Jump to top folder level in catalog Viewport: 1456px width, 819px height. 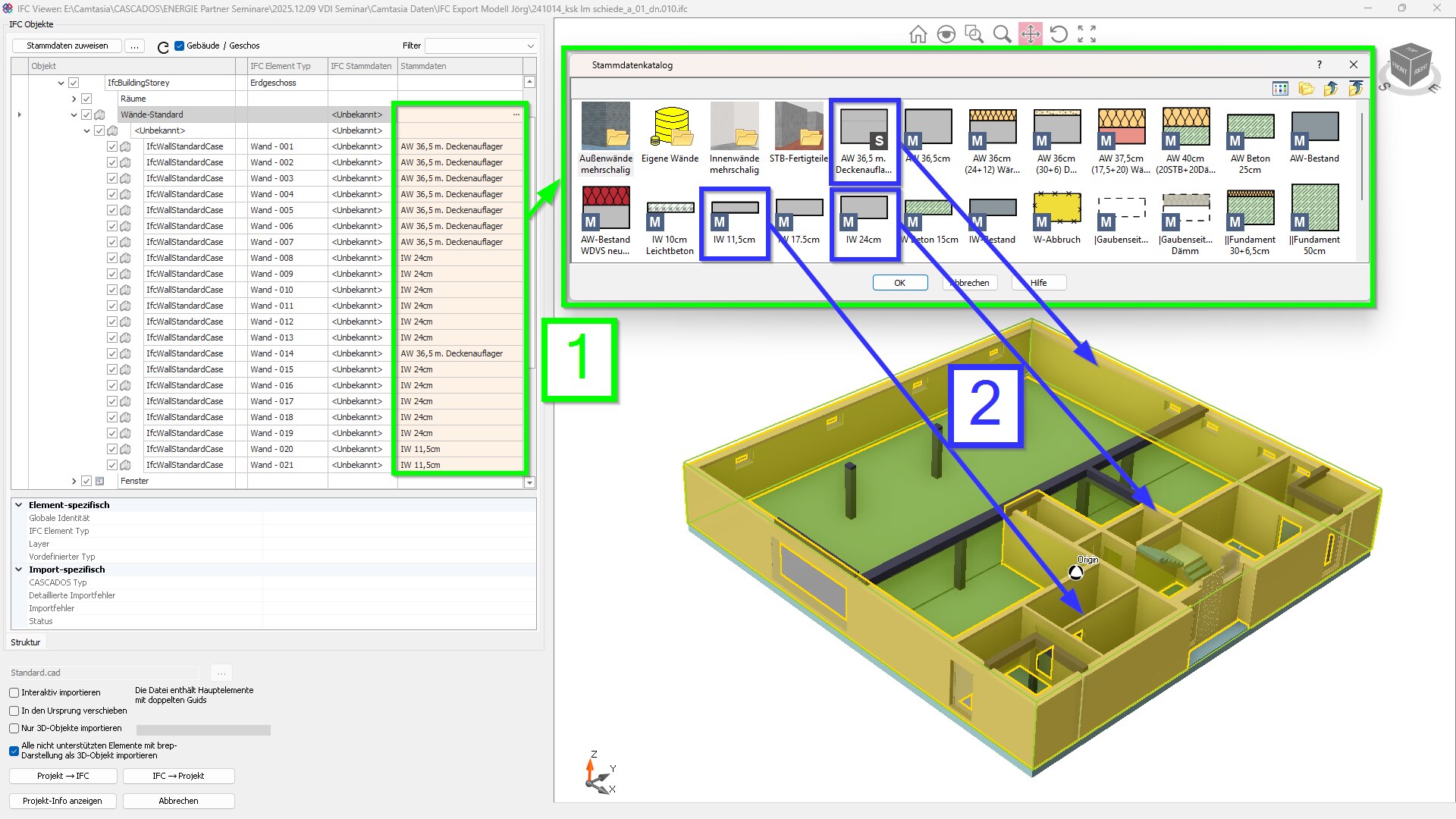(1356, 89)
